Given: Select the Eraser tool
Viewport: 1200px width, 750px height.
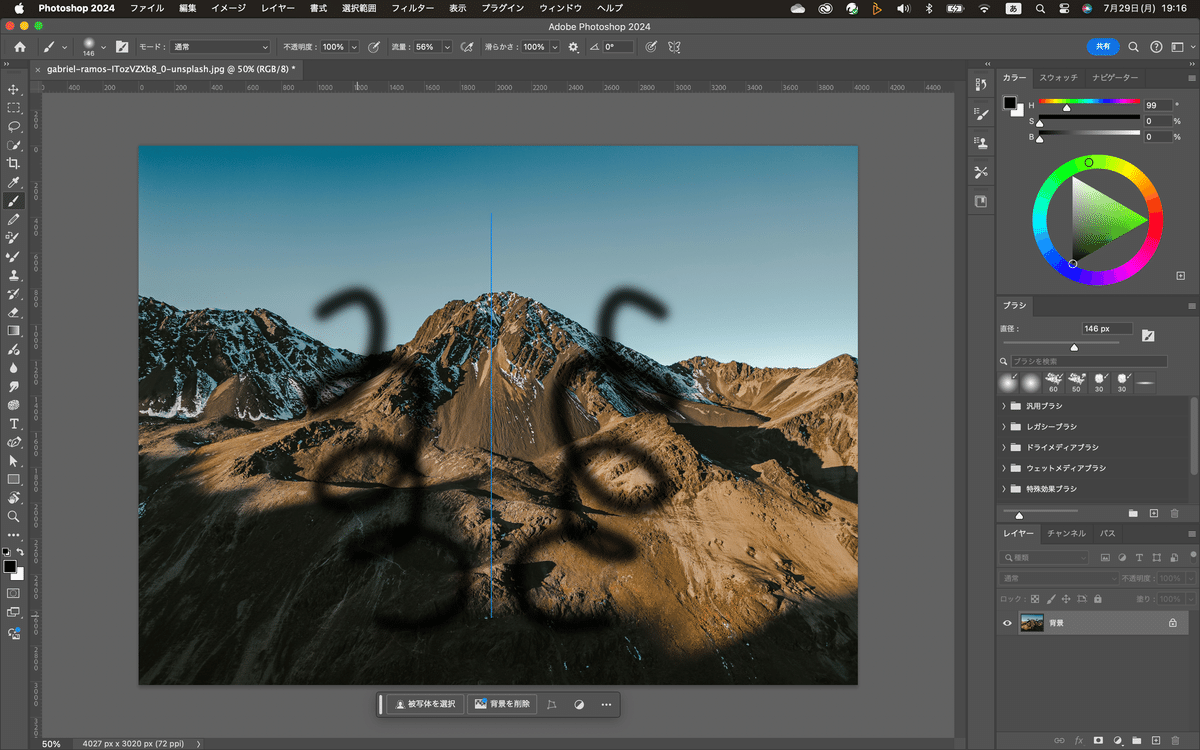Looking at the screenshot, I should 14,312.
